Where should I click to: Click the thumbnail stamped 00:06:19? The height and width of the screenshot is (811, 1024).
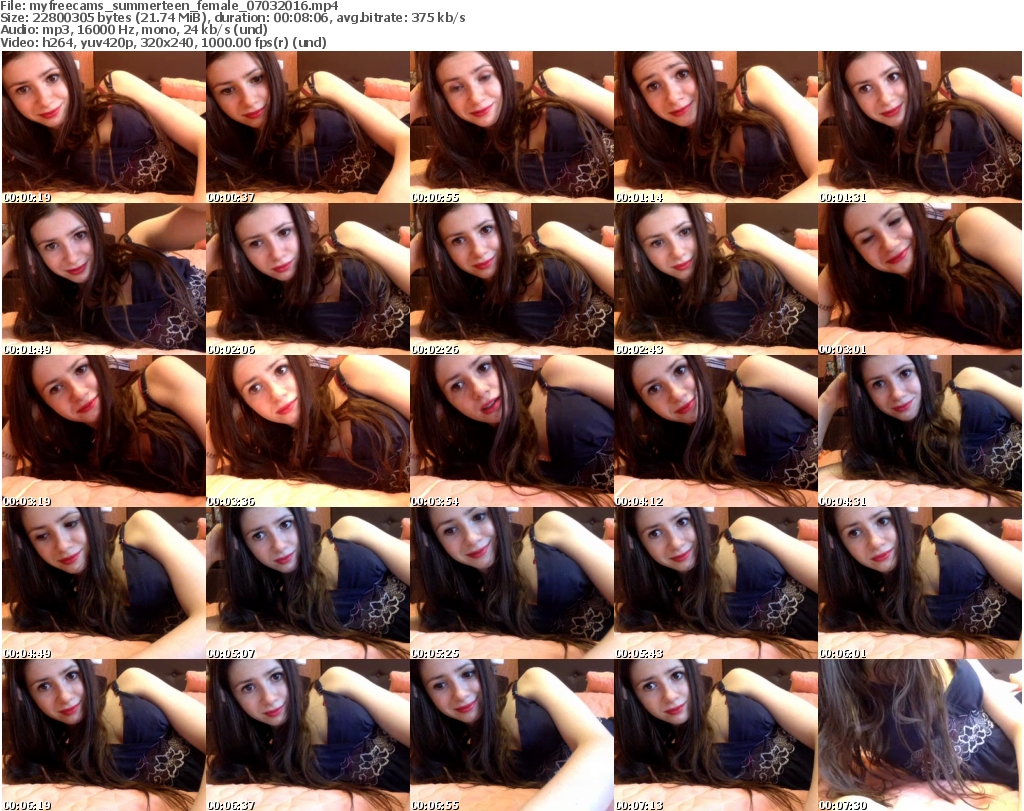(104, 735)
